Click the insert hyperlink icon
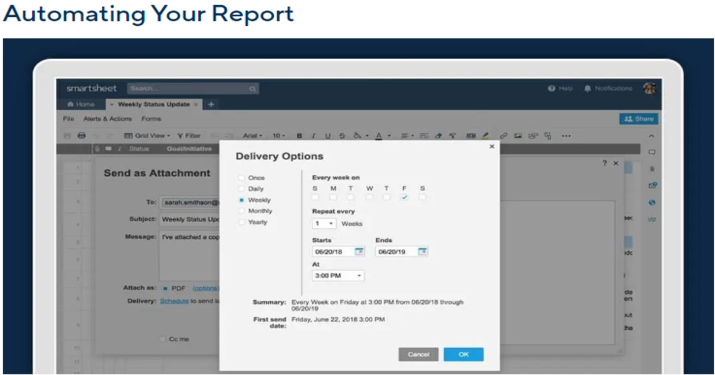The image size is (715, 375). [x=503, y=135]
